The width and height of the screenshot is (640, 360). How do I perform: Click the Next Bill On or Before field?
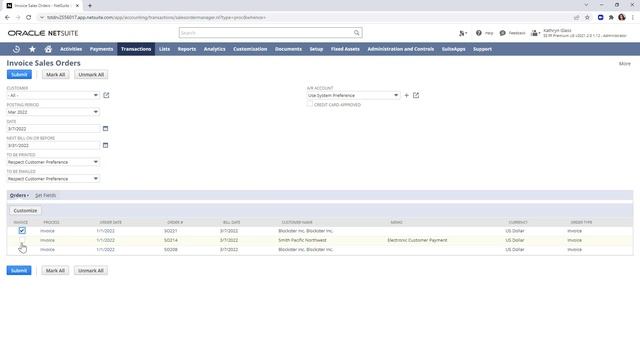tap(53, 145)
